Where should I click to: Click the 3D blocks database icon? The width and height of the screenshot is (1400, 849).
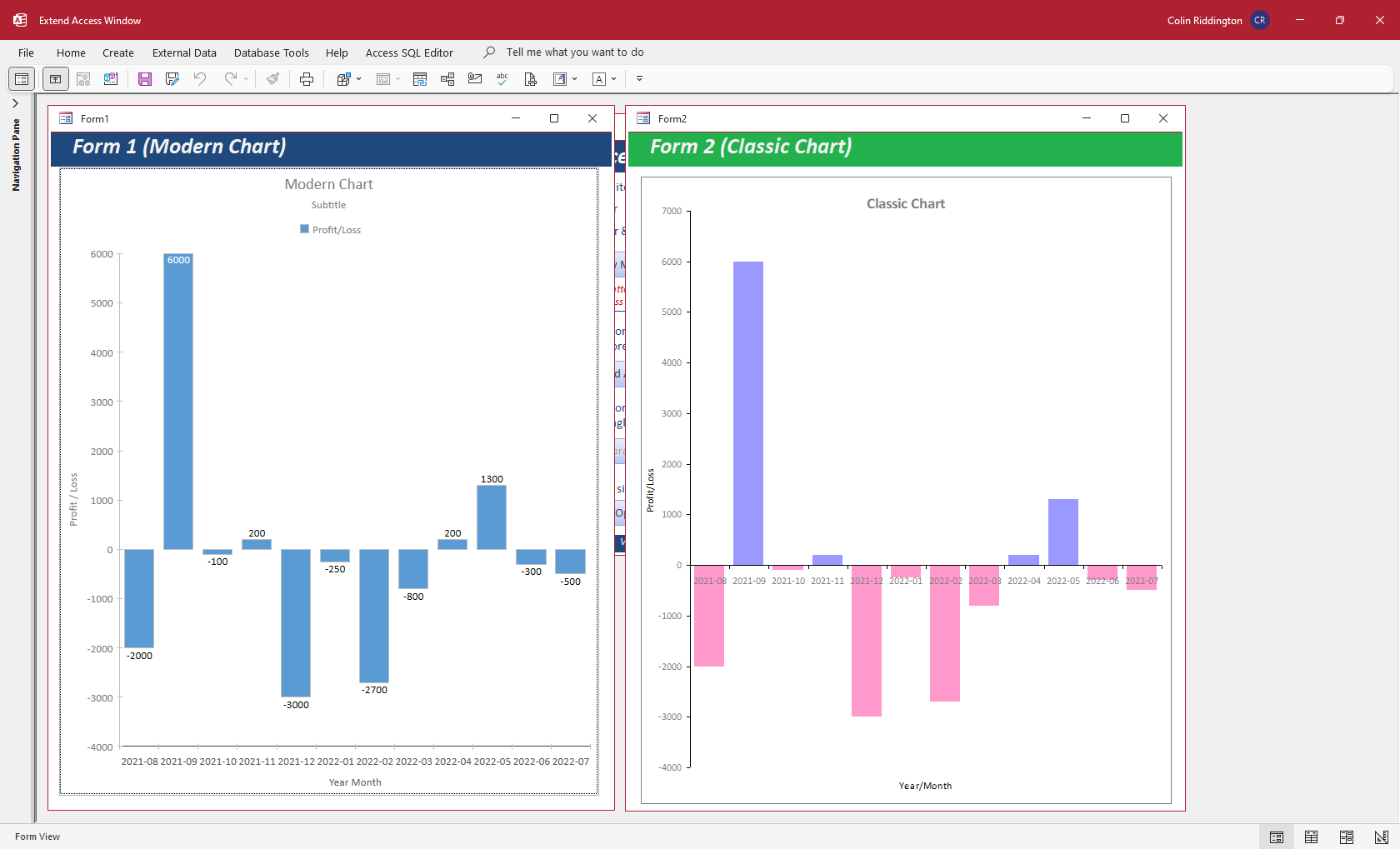coord(111,79)
